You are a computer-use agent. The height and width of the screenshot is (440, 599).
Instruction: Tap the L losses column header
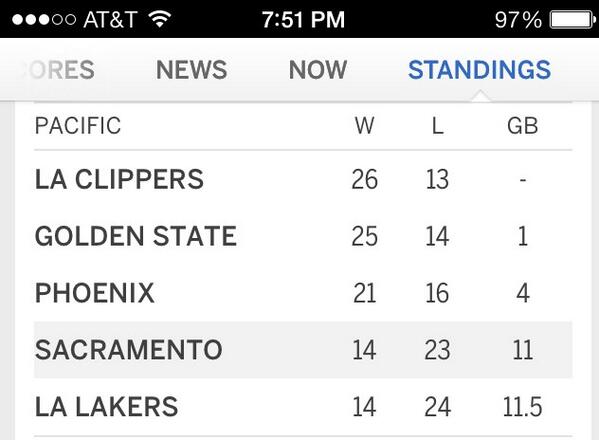tap(437, 126)
